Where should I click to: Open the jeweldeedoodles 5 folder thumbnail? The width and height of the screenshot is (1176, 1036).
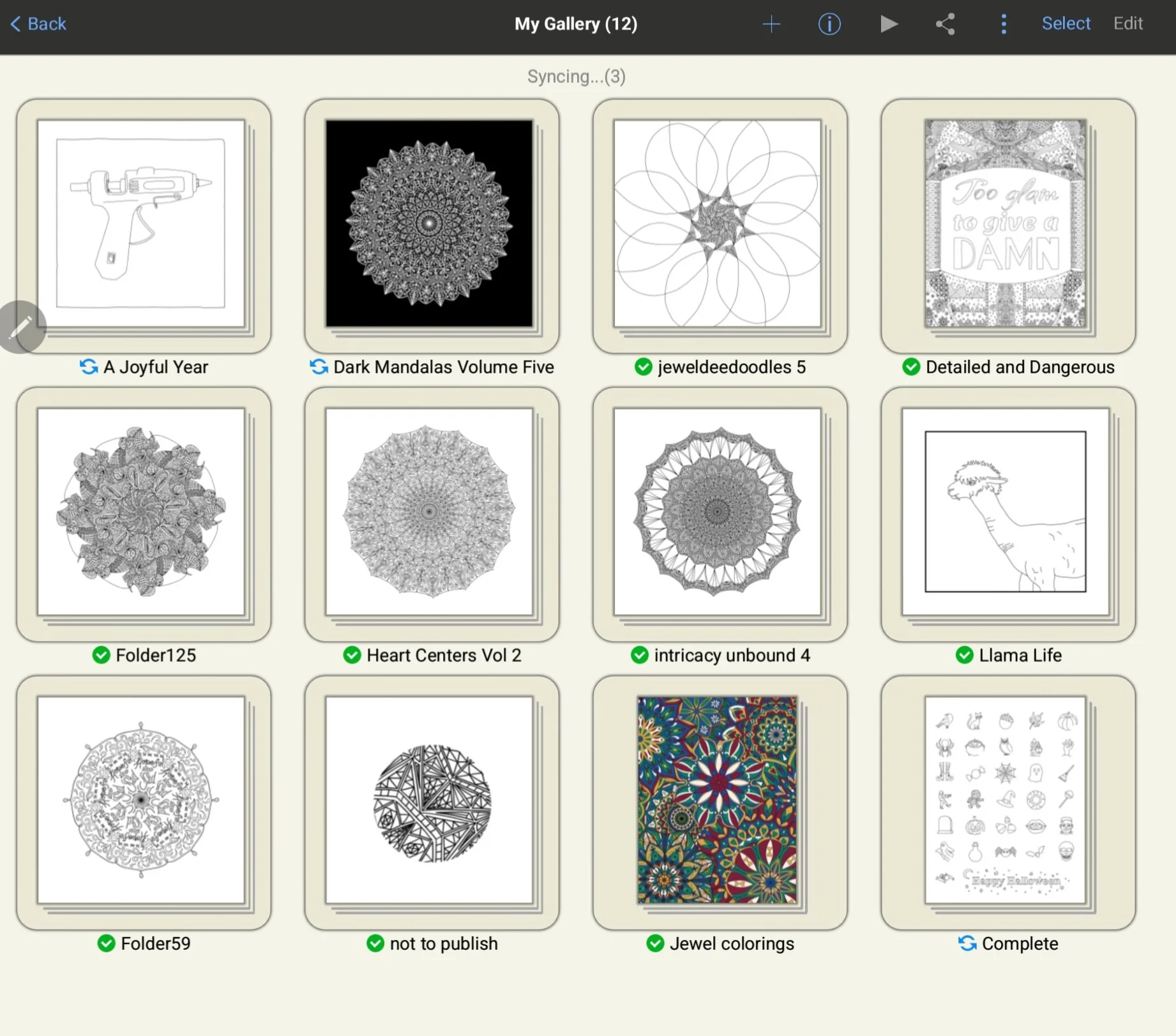pos(720,226)
